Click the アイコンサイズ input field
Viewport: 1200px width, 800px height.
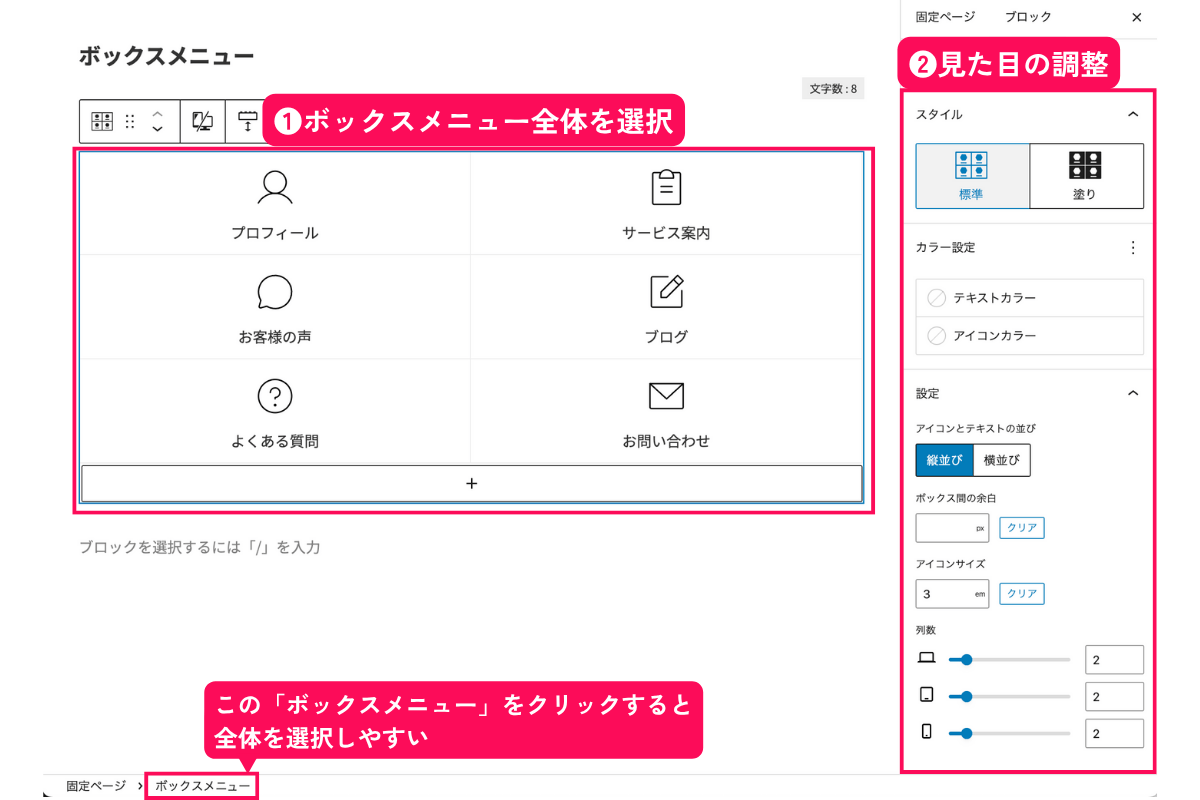click(x=944, y=594)
